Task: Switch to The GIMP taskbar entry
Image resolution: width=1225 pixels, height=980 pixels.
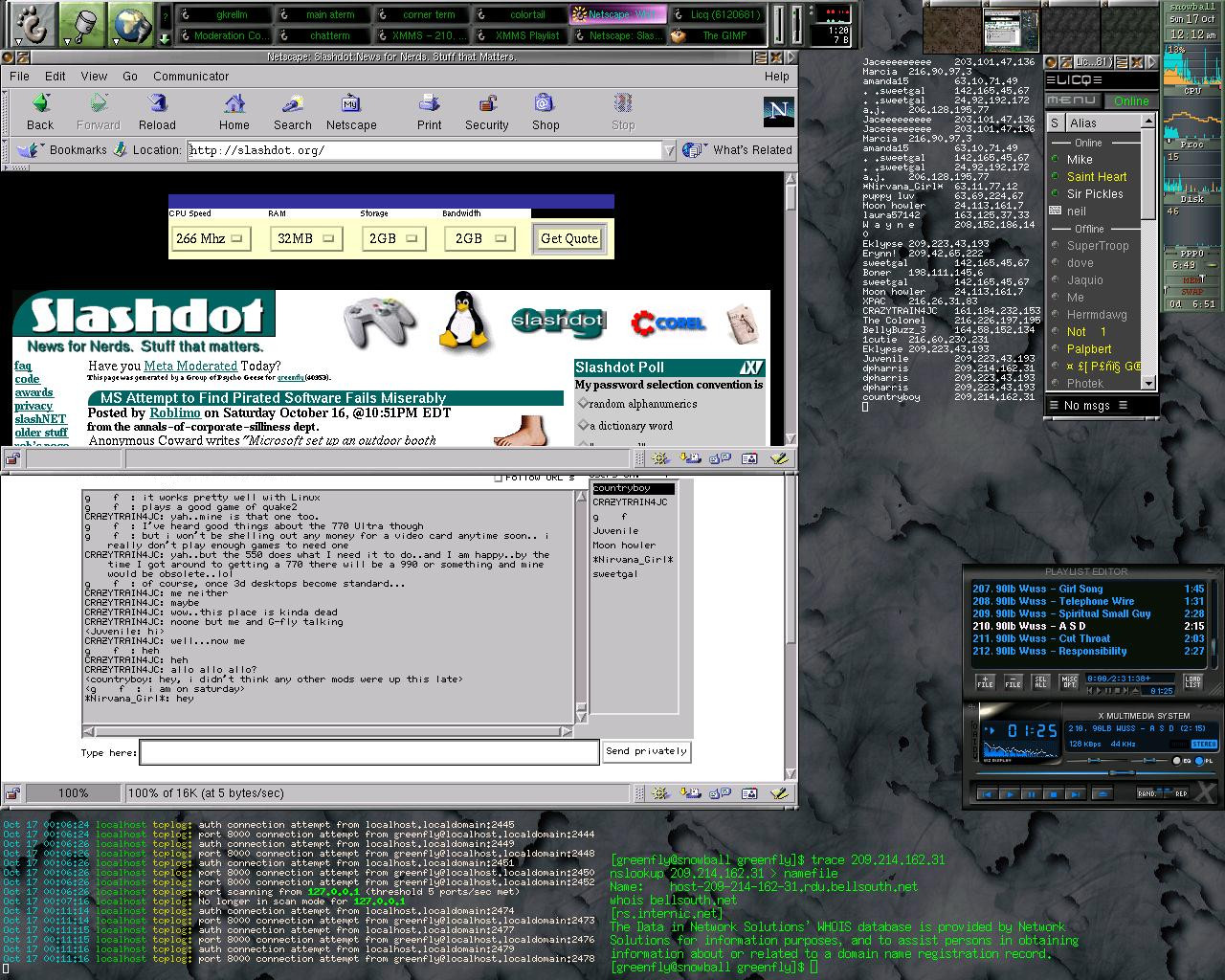Action: 717,35
